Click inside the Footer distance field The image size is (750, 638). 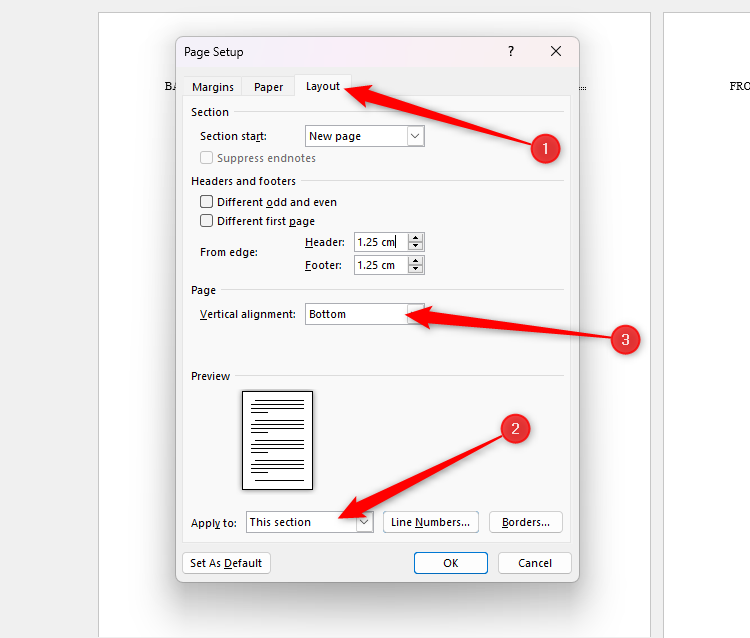pos(381,265)
